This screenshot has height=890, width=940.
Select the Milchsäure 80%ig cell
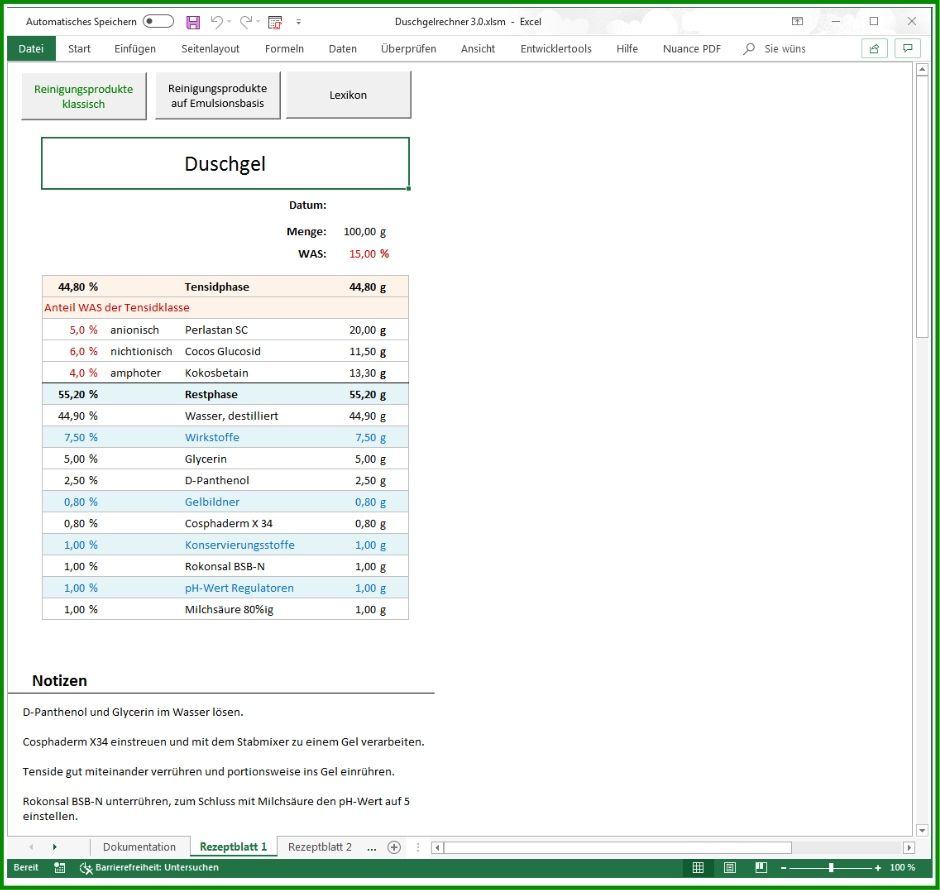229,610
